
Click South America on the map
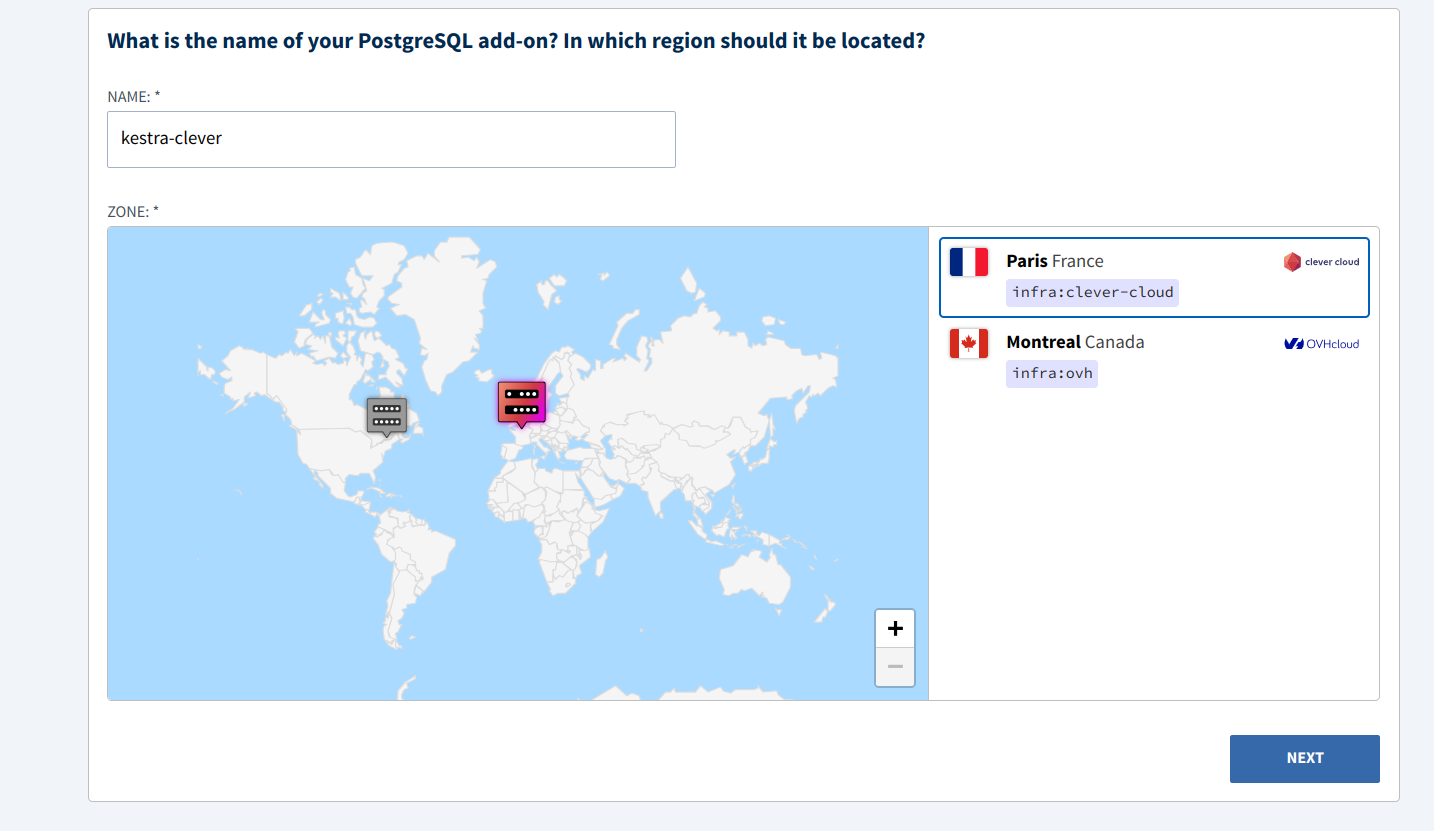point(415,560)
